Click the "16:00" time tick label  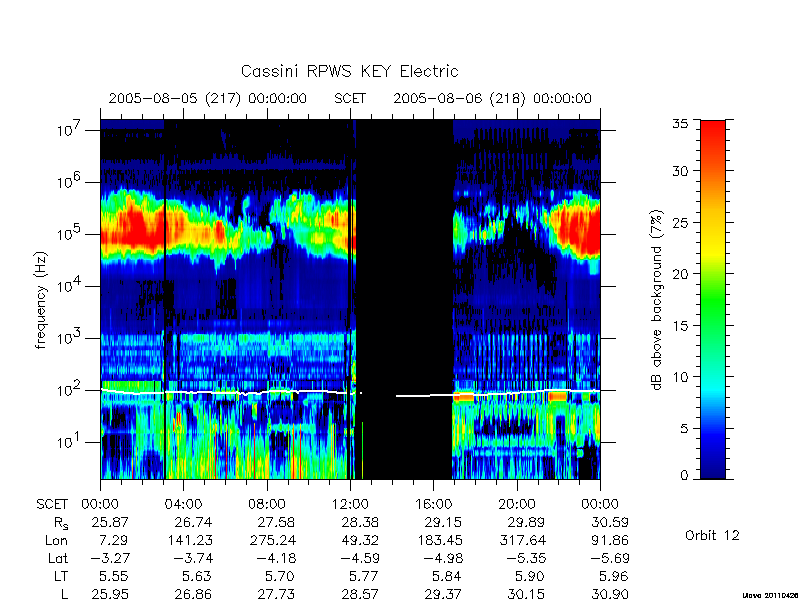433,504
